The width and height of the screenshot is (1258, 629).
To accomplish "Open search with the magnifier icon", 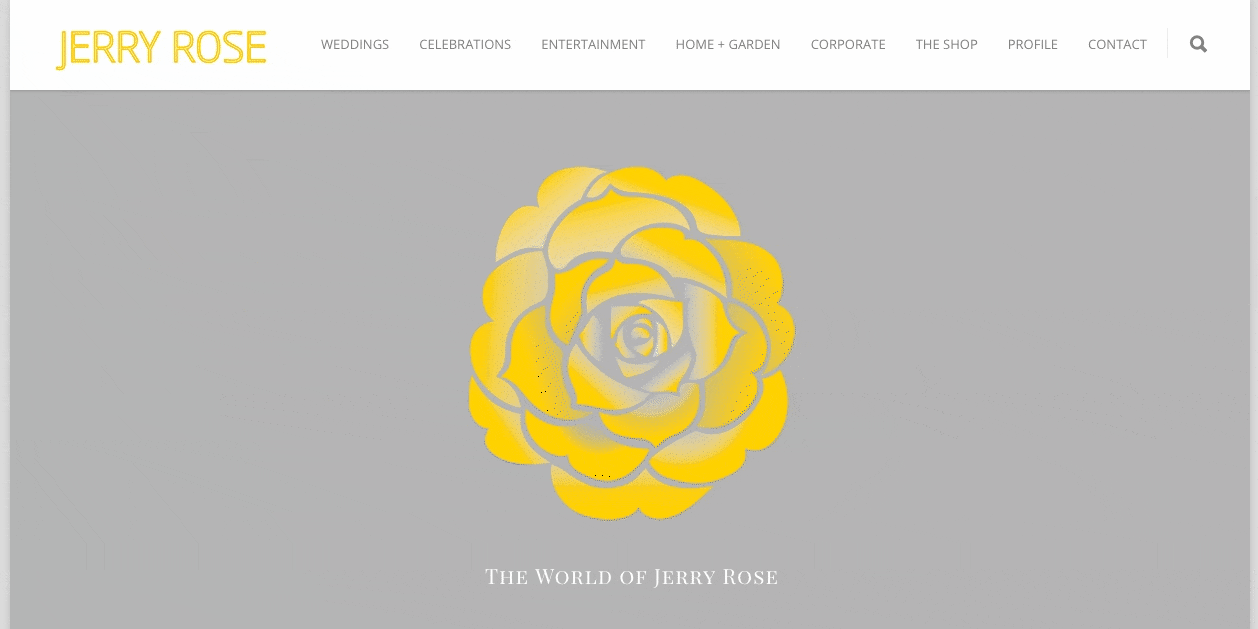I will tap(1198, 44).
